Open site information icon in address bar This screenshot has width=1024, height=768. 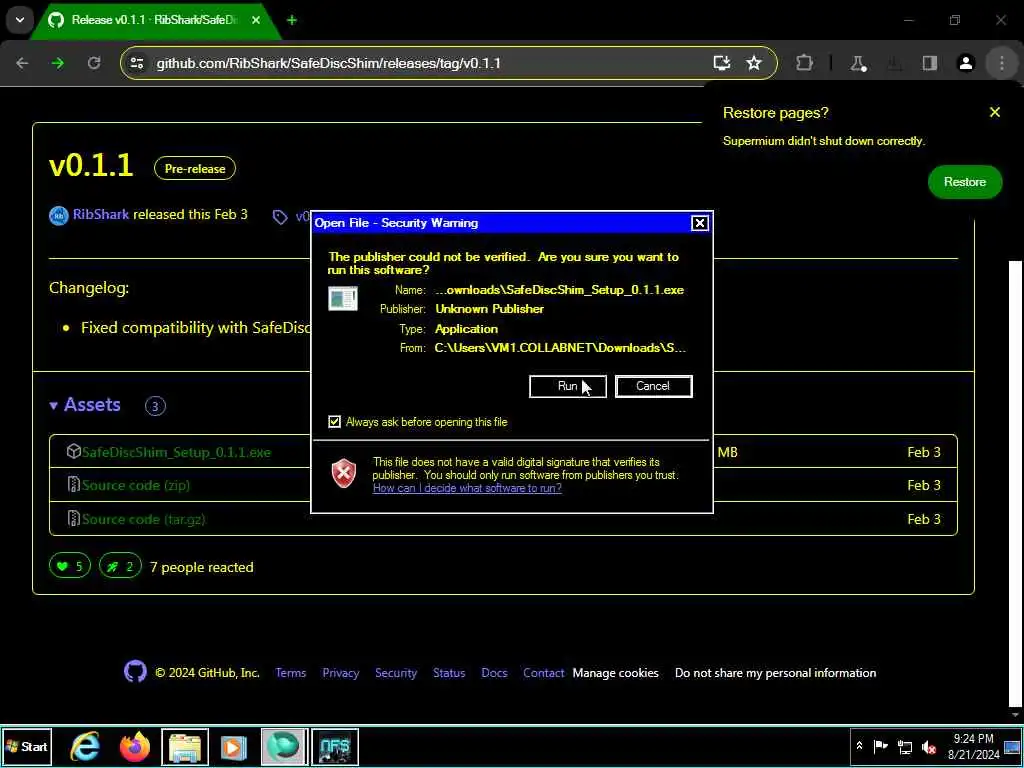point(136,63)
